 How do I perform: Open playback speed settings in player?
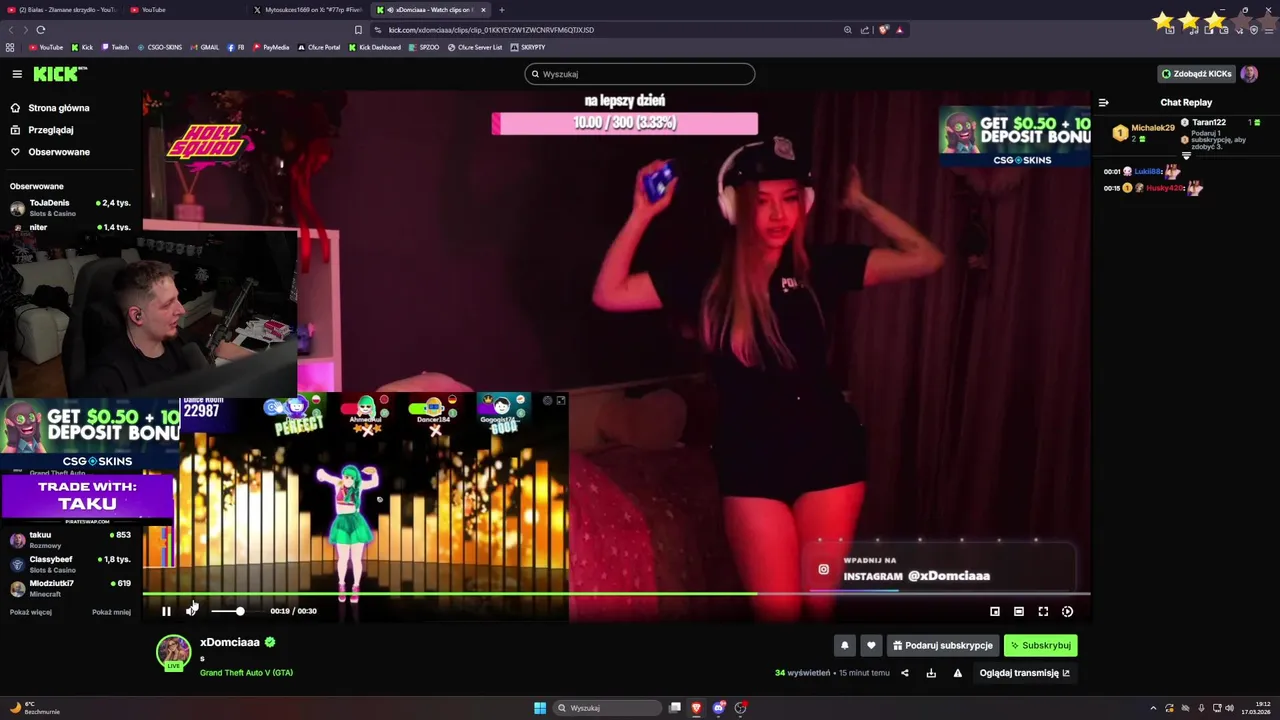click(1067, 611)
